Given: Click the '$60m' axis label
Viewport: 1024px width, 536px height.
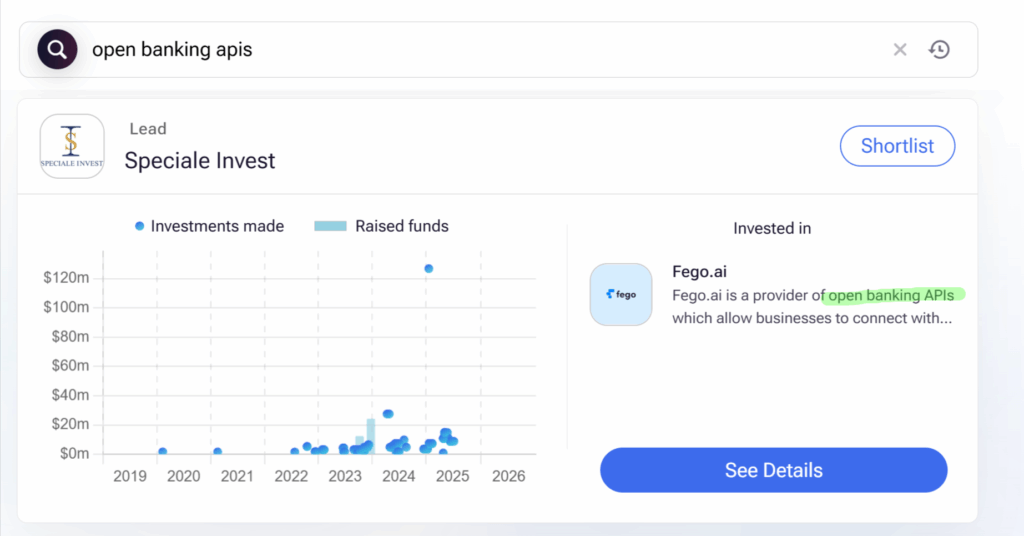Looking at the screenshot, I should pyautogui.click(x=71, y=365).
